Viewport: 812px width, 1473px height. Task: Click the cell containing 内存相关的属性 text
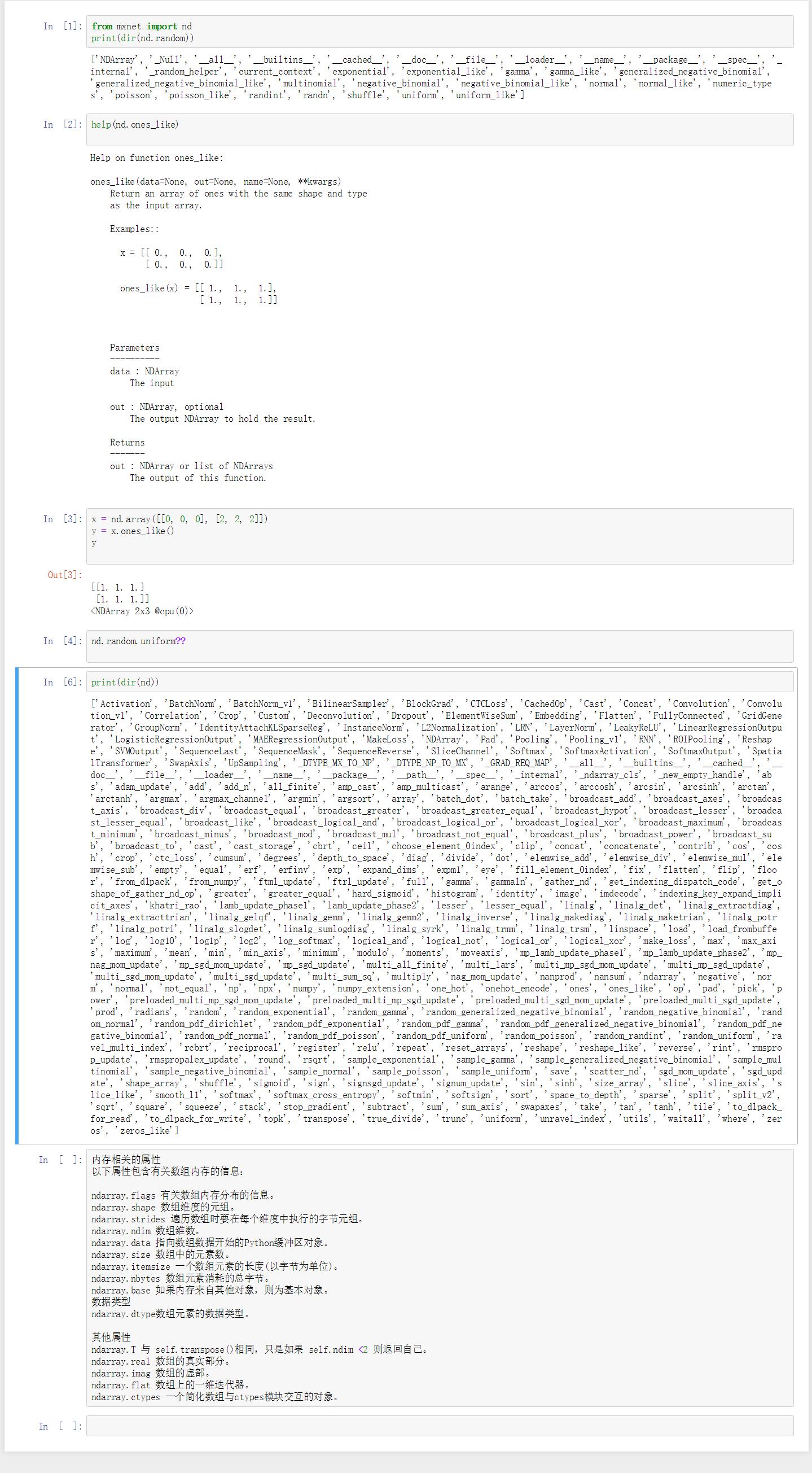coord(440,1278)
